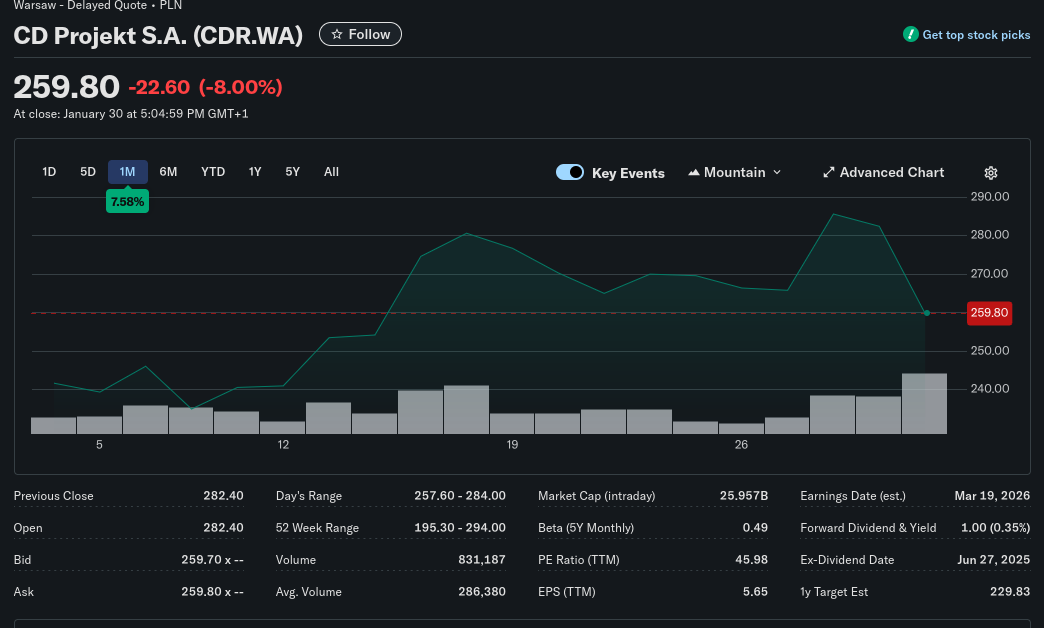Click the Open label
Viewport: 1044px width, 628px height.
28,527
